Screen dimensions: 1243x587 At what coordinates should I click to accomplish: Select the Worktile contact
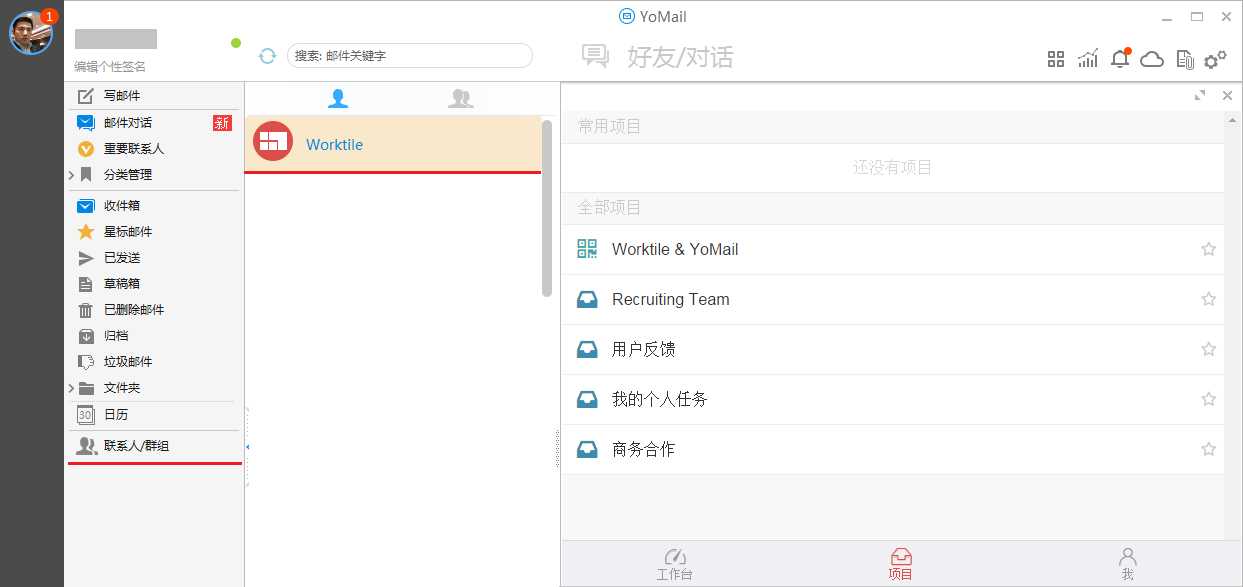(393, 144)
